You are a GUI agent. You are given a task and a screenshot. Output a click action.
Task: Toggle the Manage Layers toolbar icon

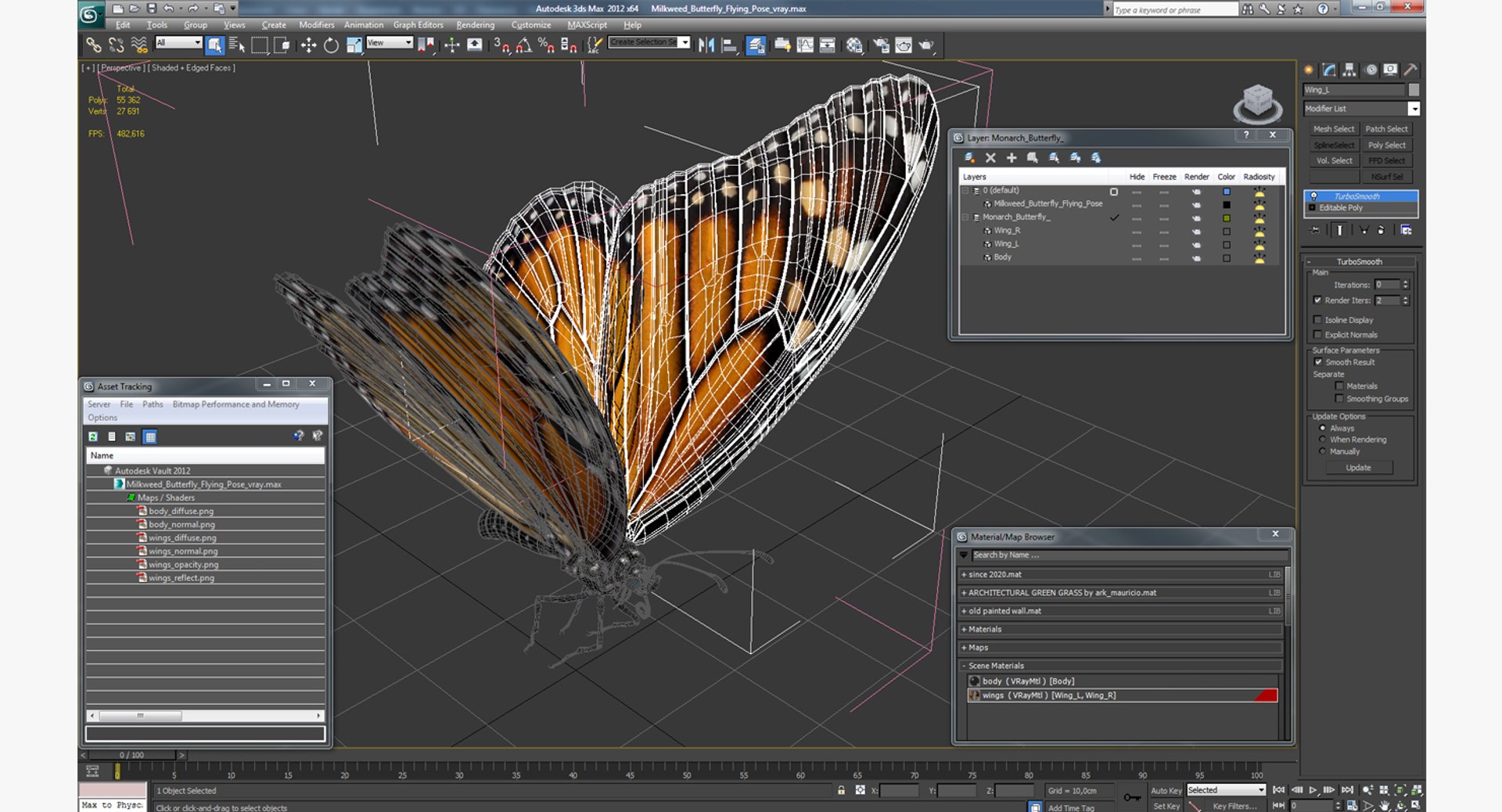(756, 45)
